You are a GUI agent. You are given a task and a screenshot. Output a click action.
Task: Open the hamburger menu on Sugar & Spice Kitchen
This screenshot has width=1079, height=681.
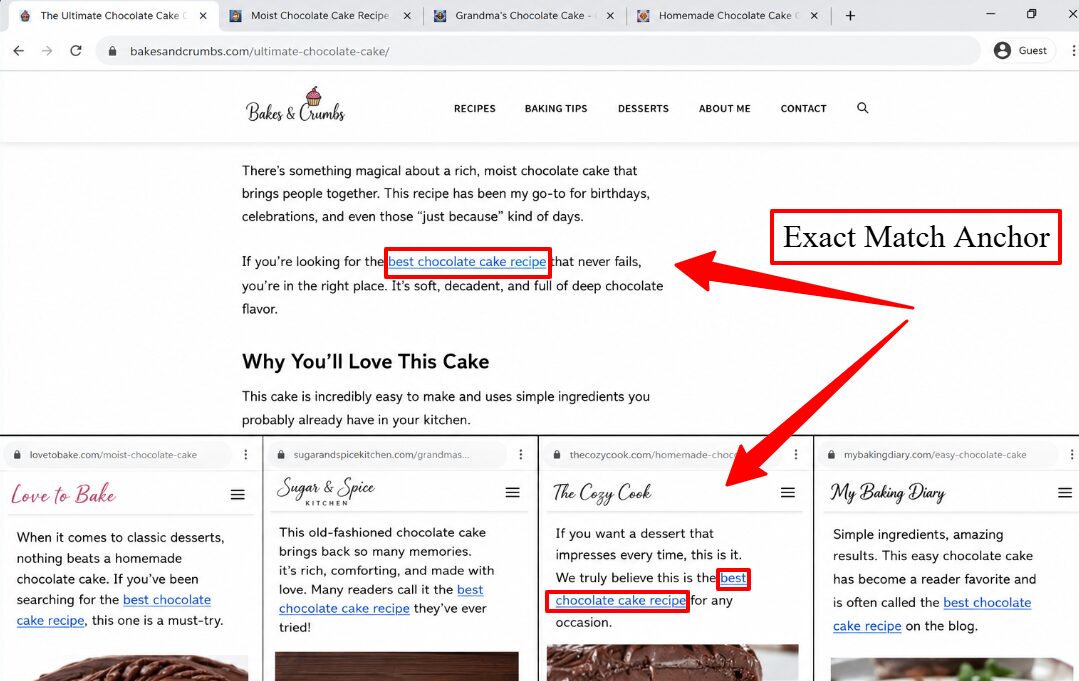pyautogui.click(x=513, y=493)
